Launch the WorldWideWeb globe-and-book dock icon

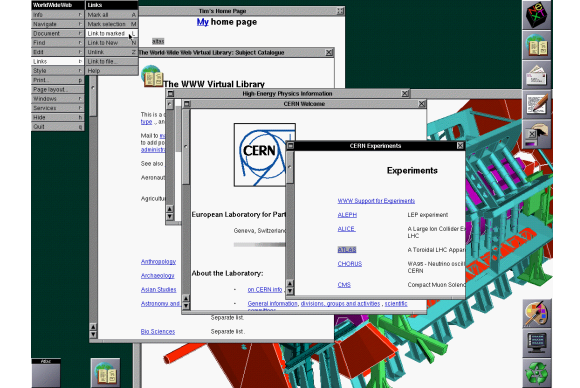click(536, 45)
